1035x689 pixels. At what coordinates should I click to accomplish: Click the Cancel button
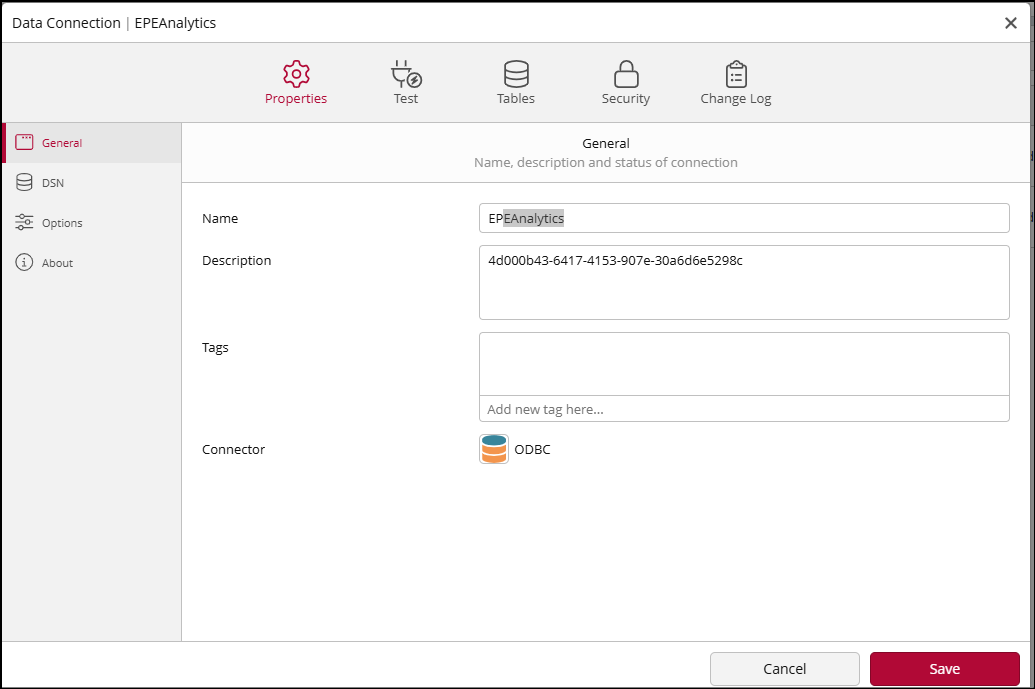tap(784, 668)
